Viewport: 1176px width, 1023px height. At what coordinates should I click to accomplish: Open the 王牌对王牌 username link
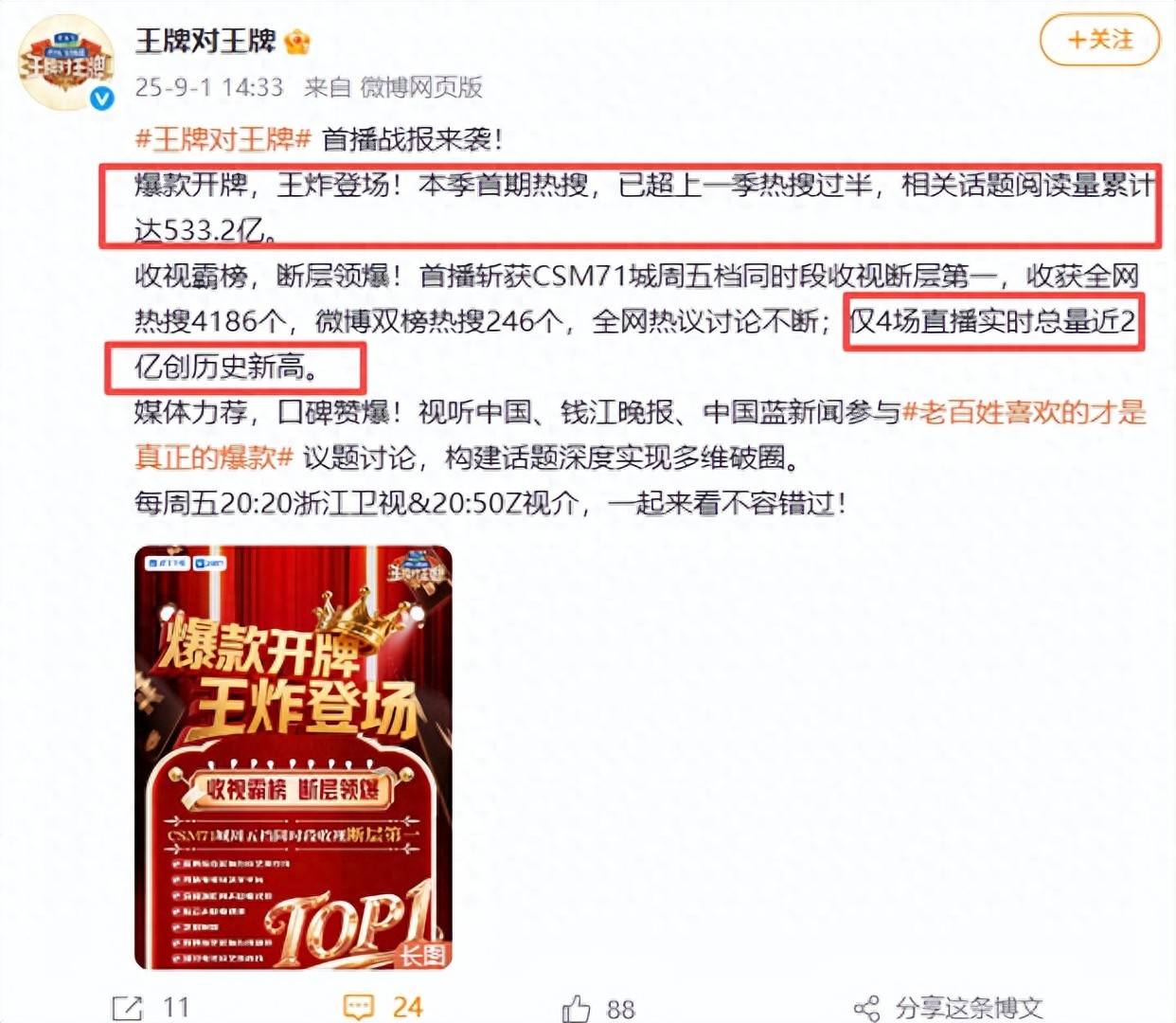[205, 41]
